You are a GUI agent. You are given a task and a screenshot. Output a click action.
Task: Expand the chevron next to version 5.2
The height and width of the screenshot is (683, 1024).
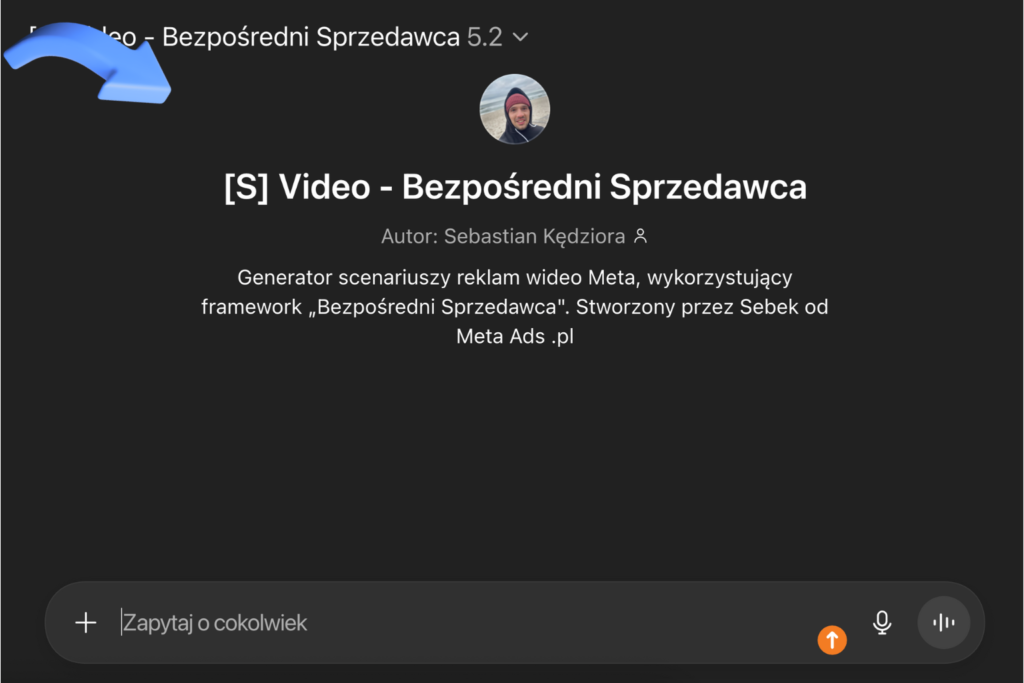pos(520,38)
